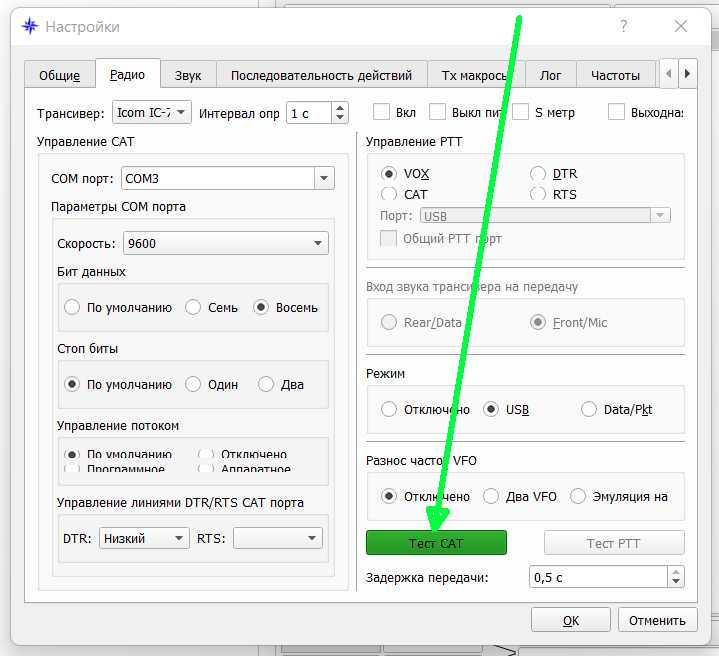Open the COM порт dropdown
The height and width of the screenshot is (656, 719).
(x=323, y=179)
